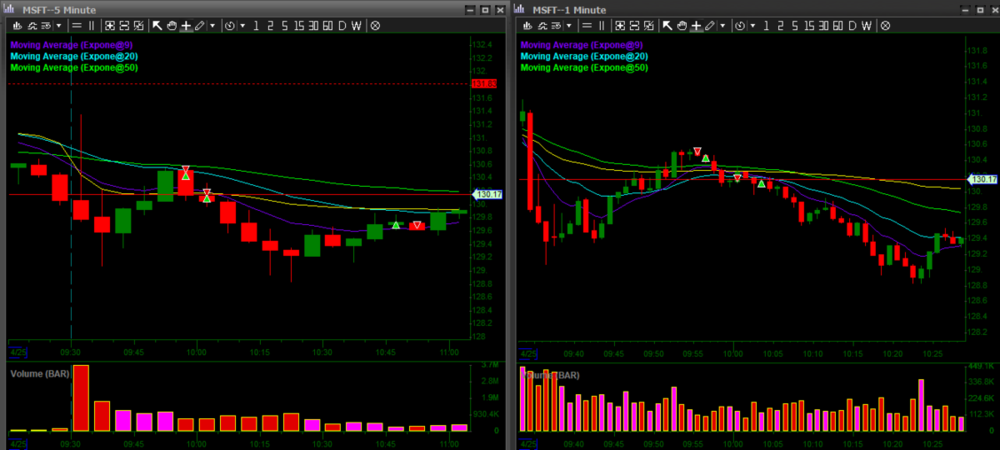Viewport: 1000px width, 450px height.
Task: Click vertical line tool in 1 Minute chart toolbar
Action: click(x=603, y=25)
